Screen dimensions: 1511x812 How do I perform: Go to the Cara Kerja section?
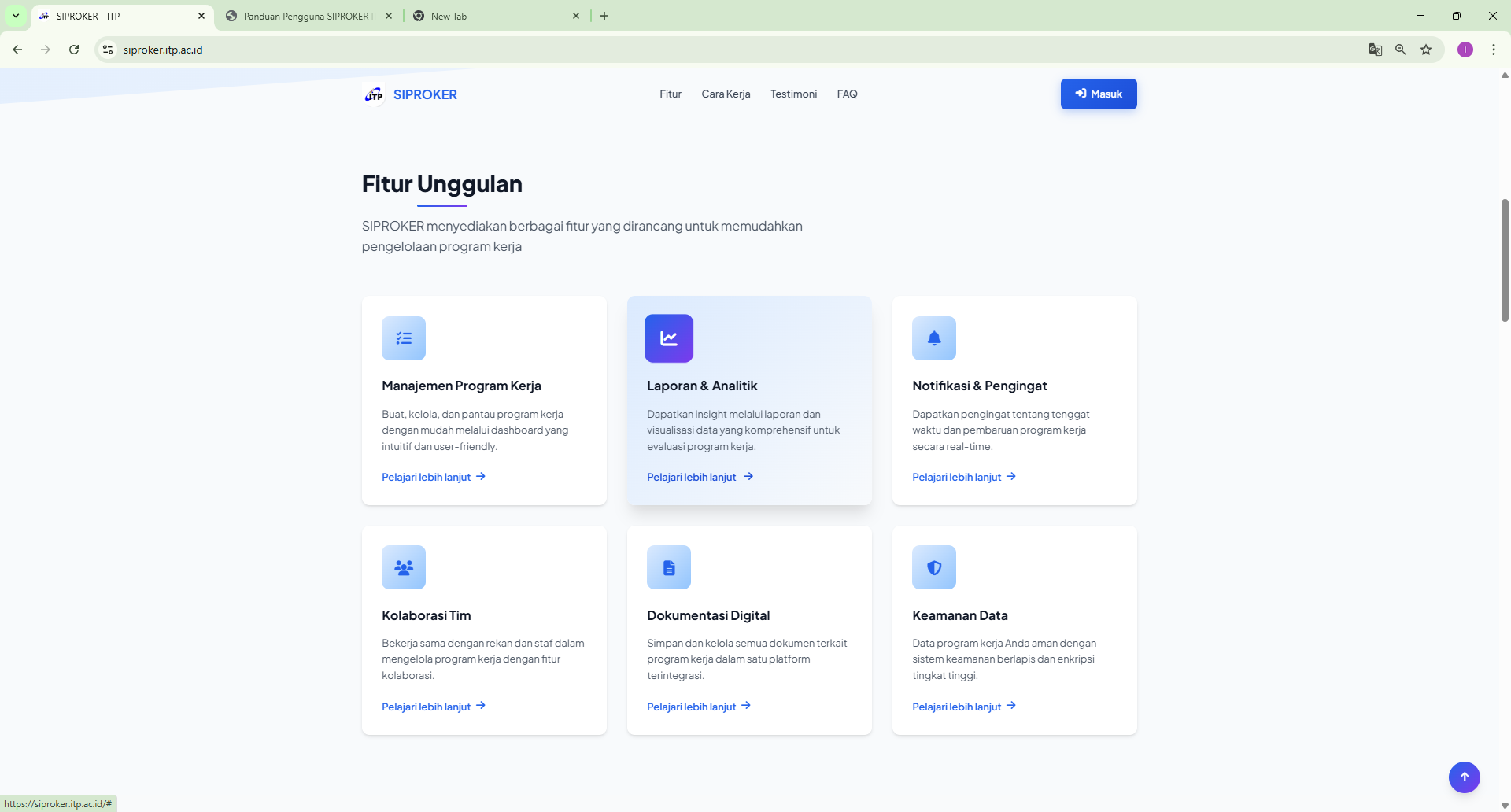(x=726, y=94)
